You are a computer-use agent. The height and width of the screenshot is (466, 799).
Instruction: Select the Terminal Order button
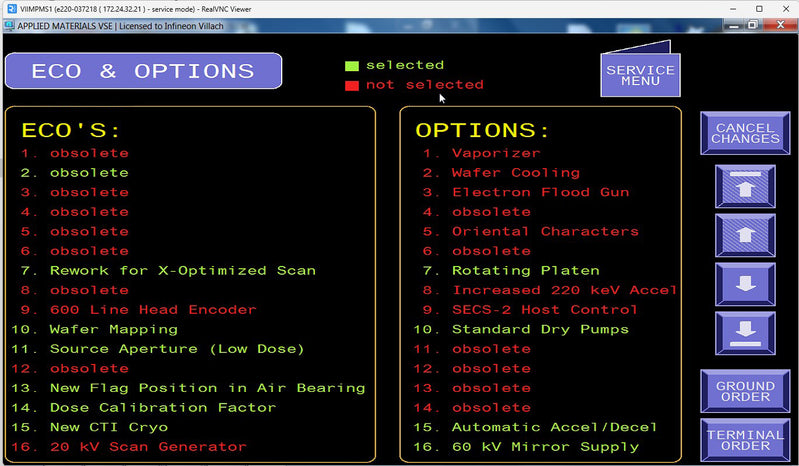click(745, 440)
